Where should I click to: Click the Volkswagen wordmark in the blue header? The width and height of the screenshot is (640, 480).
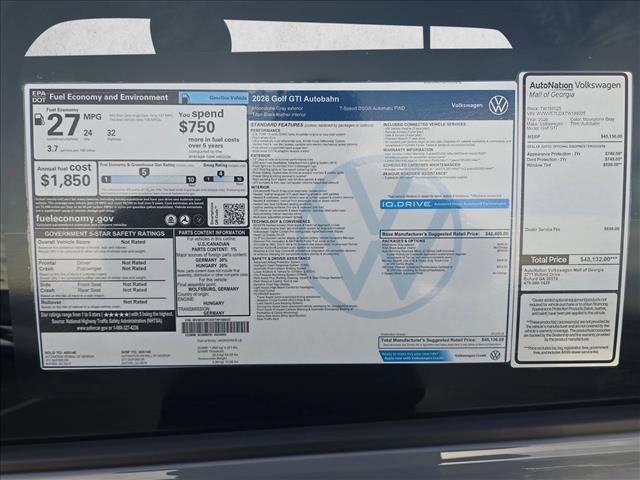[x=467, y=105]
